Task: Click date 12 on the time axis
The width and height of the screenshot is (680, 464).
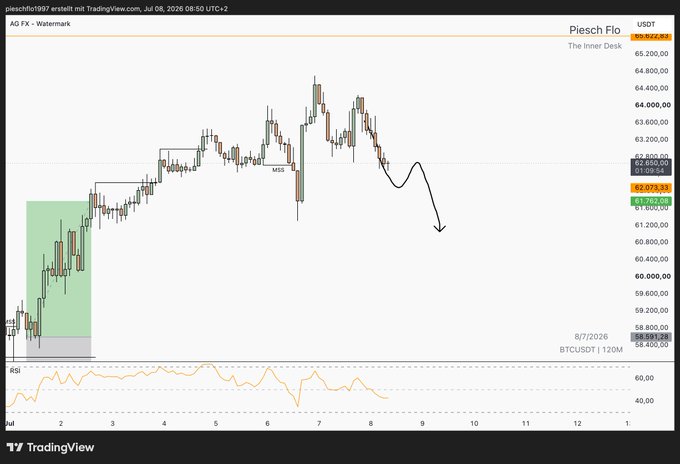Action: 577,423
